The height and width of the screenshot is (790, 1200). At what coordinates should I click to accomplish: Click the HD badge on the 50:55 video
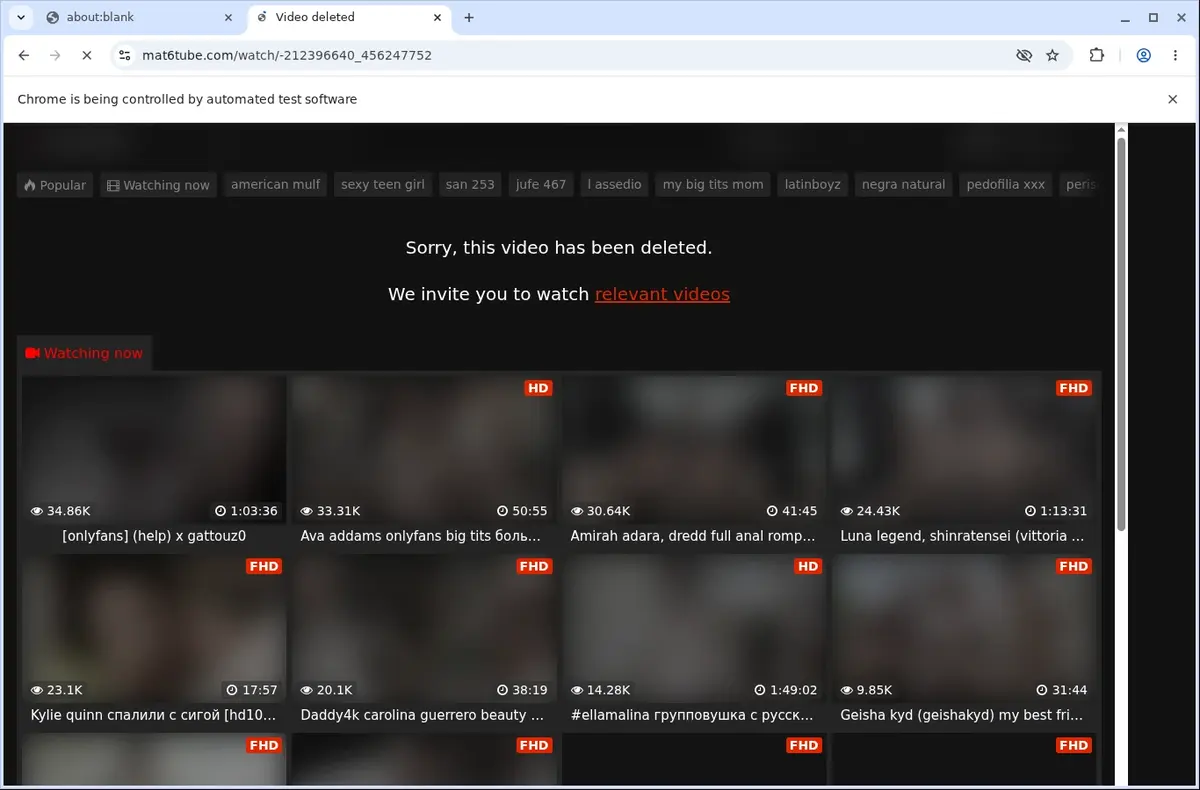coord(538,388)
